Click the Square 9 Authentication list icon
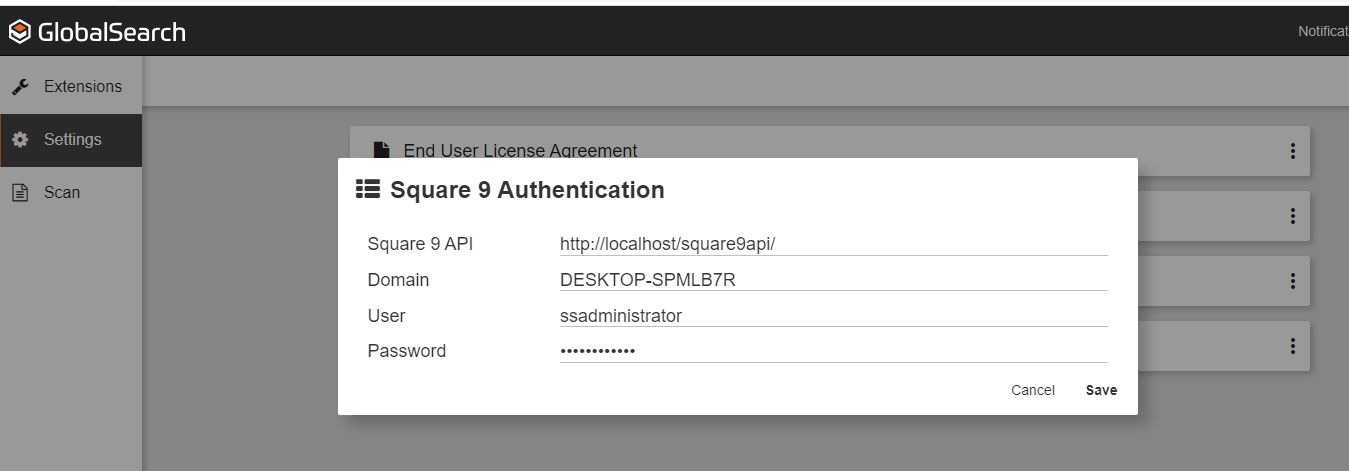Image resolution: width=1349 pixels, height=471 pixels. pyautogui.click(x=367, y=190)
